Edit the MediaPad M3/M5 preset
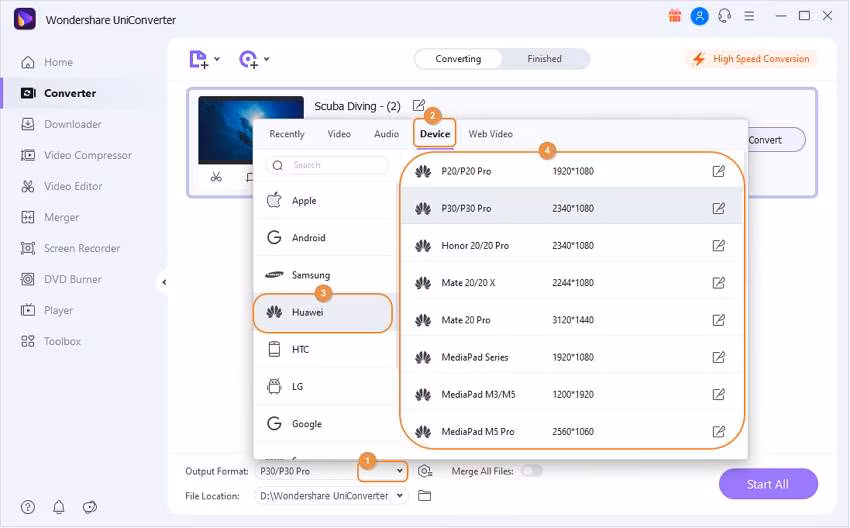 (718, 394)
